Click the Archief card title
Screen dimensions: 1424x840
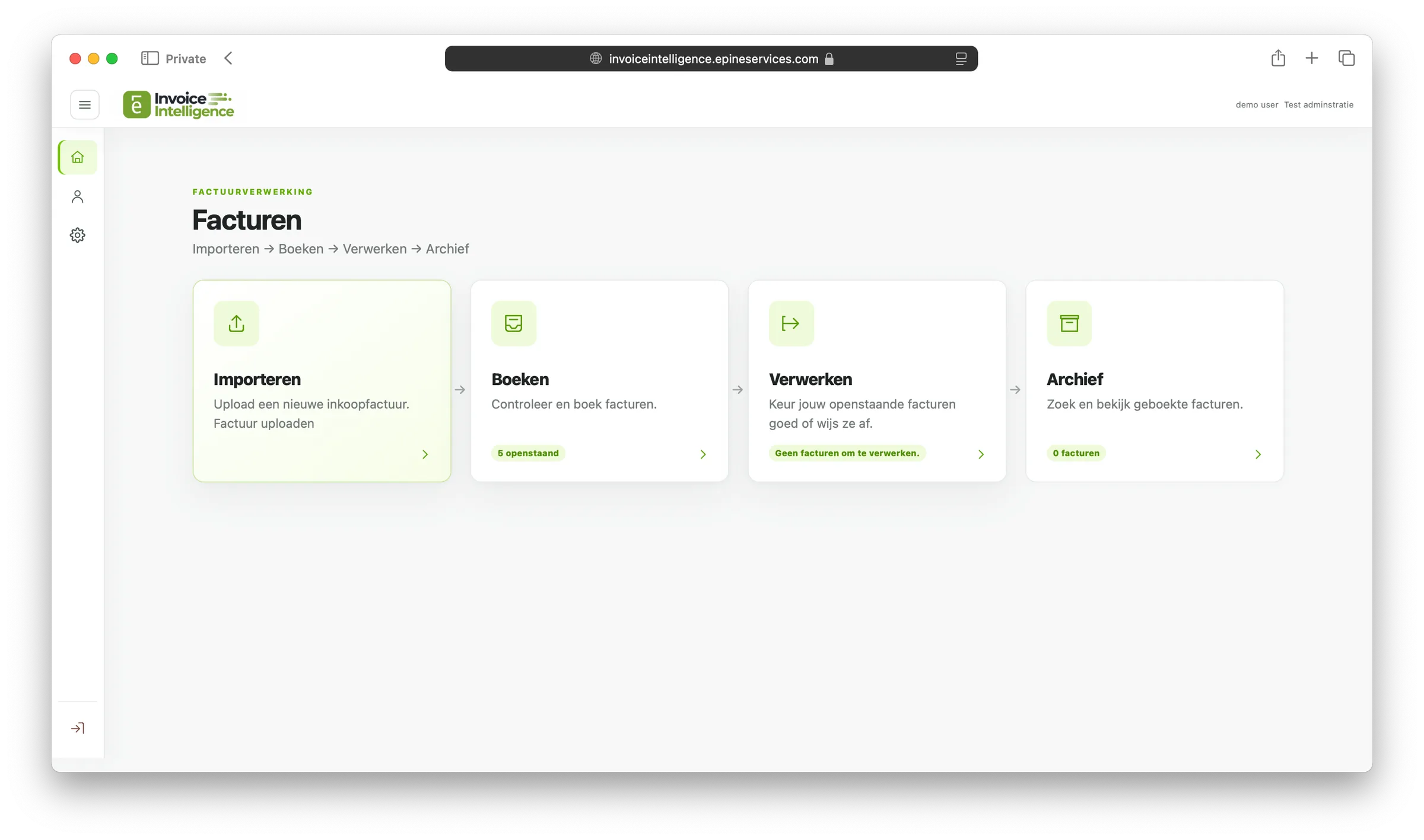(1075, 380)
